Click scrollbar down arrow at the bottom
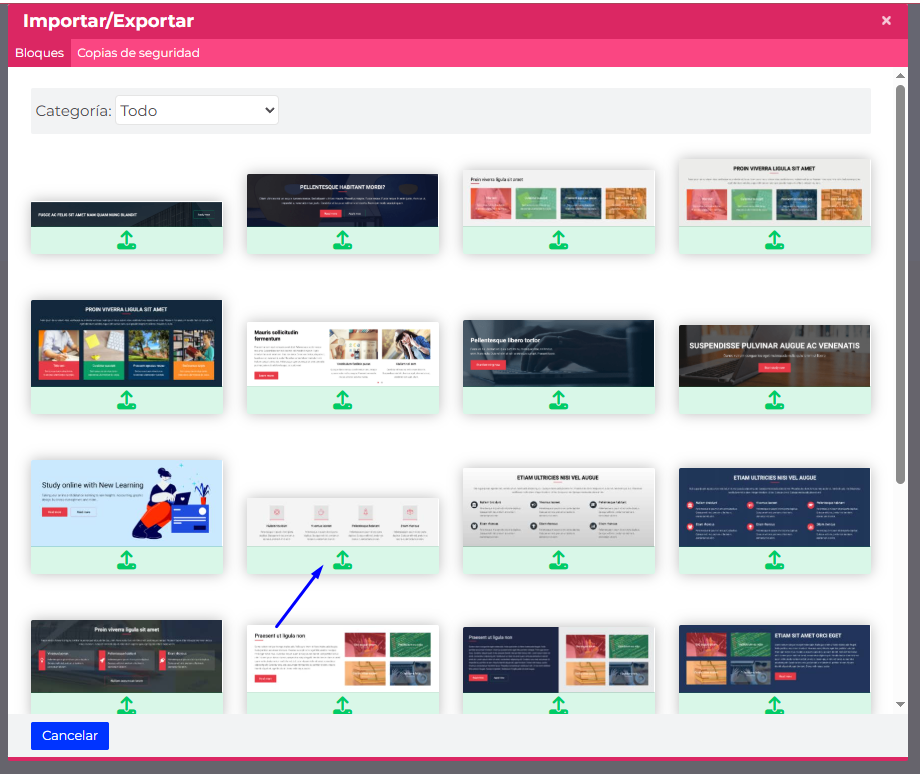920x774 pixels. [901, 704]
